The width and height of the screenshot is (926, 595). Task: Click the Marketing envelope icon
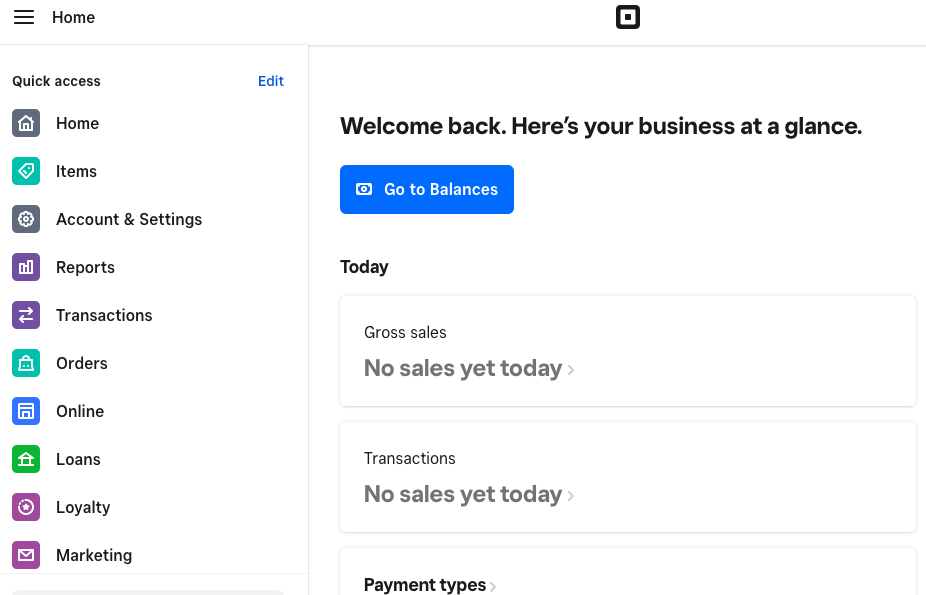[26, 555]
